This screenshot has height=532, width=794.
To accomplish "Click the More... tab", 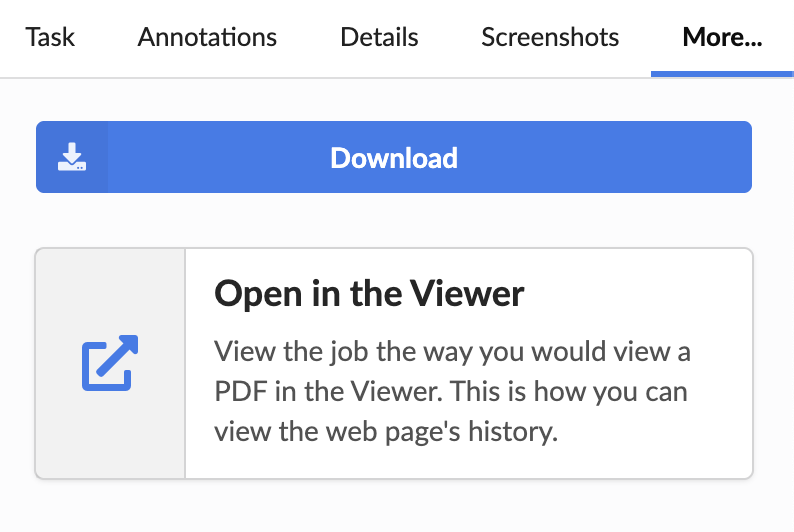I will tap(722, 37).
